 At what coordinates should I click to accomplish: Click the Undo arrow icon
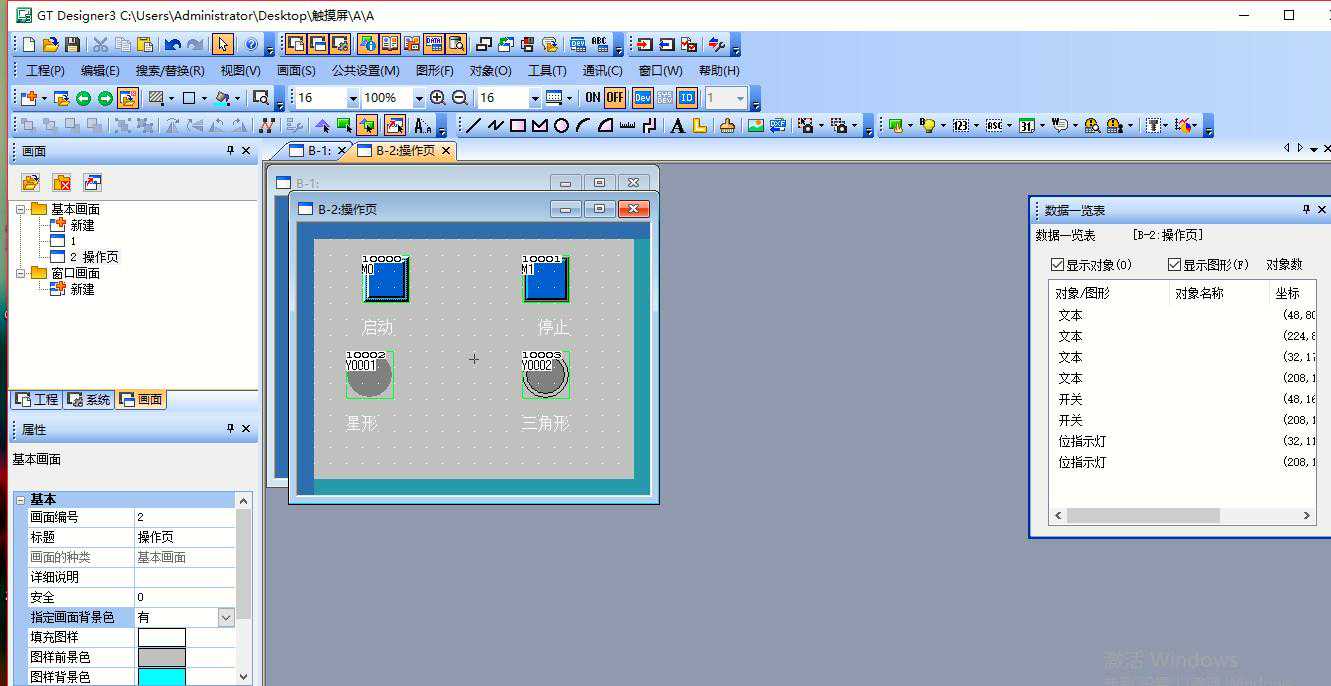[172, 45]
